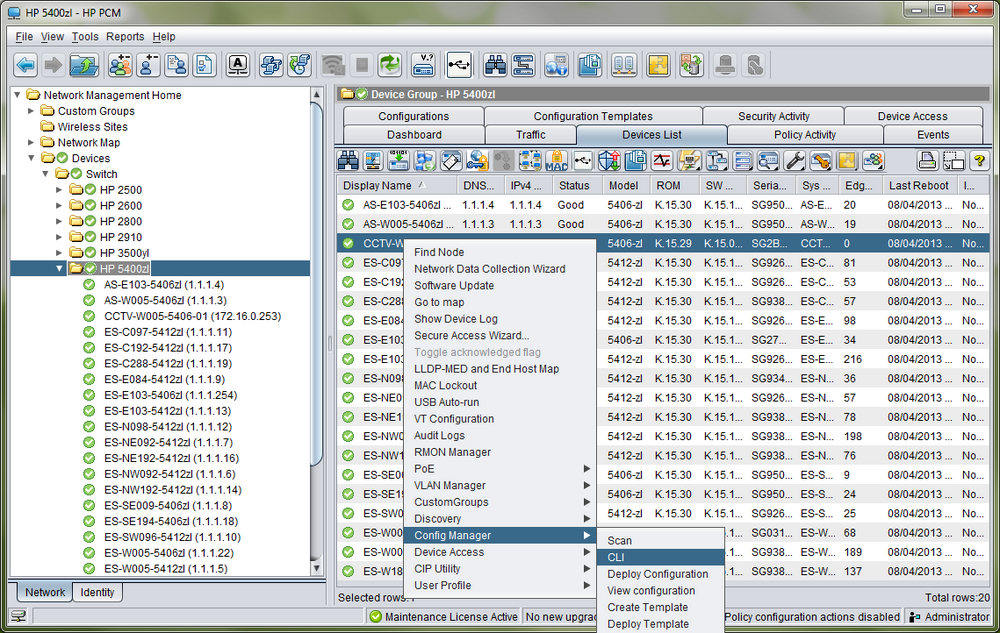Viewport: 1000px width, 633px height.
Task: Click the blue back arrow in main toolbar
Action: [26, 65]
